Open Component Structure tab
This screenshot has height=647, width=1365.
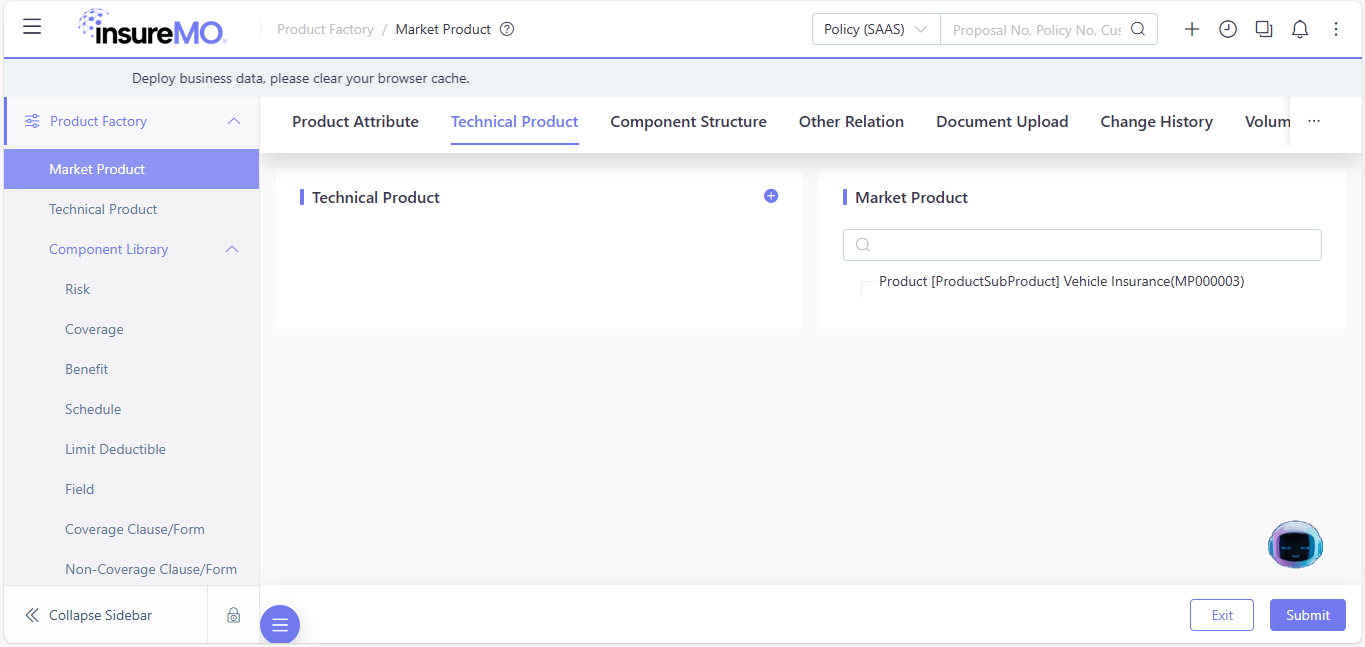(x=689, y=121)
